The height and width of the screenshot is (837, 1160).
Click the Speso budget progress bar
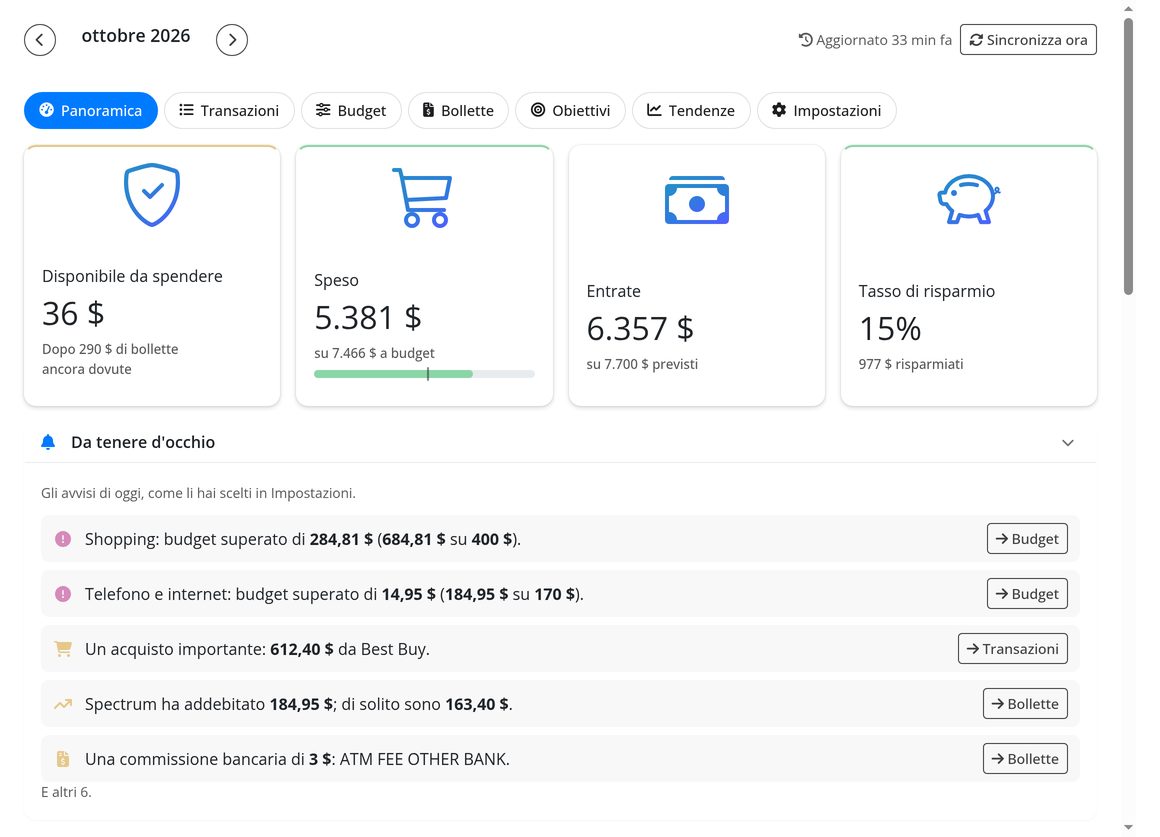[424, 374]
